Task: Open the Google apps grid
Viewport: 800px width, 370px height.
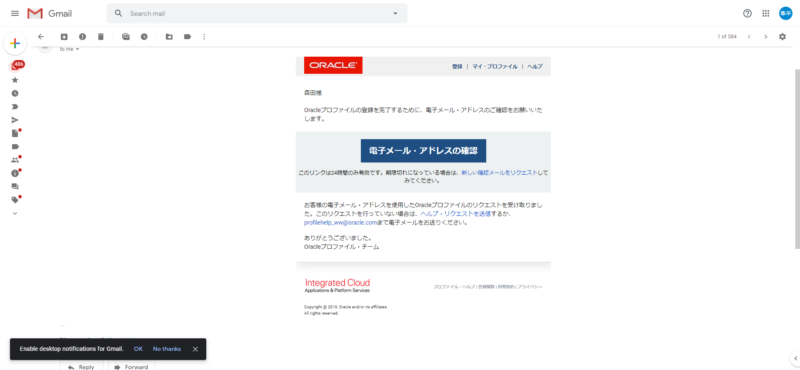Action: [x=765, y=14]
